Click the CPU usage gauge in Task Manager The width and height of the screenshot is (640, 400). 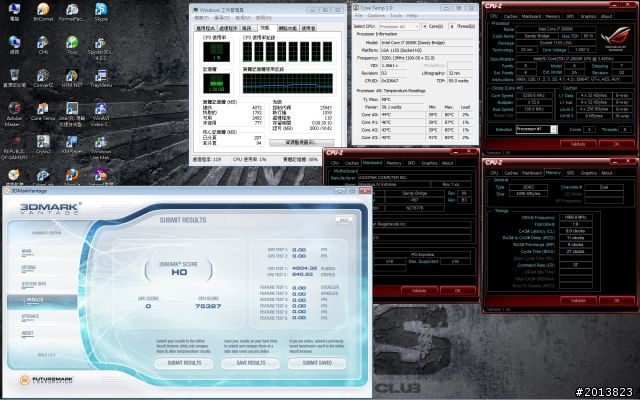click(x=216, y=52)
